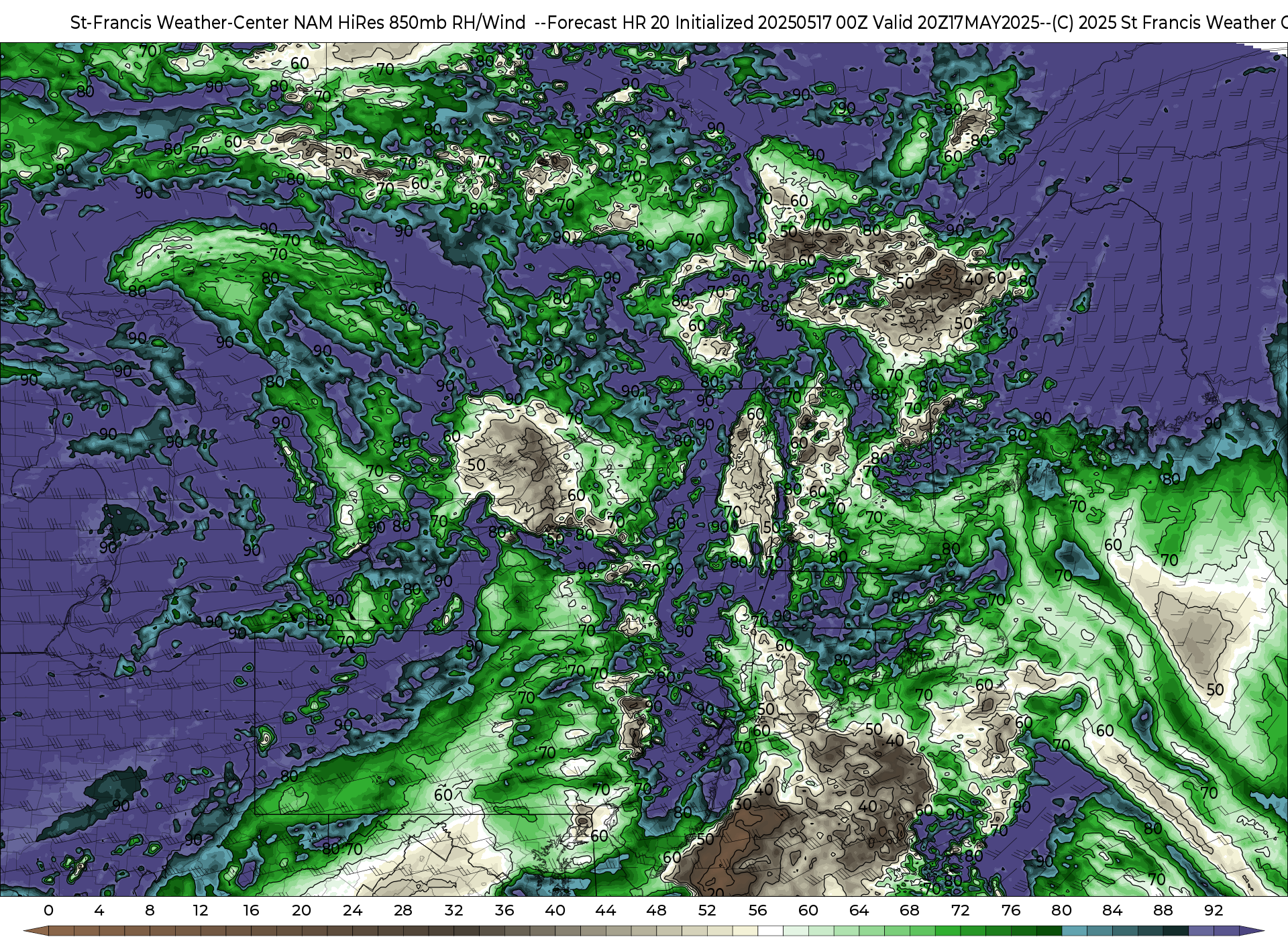This screenshot has height=939, width=1288.
Task: Click the colorbar tick label "24"
Action: [352, 910]
